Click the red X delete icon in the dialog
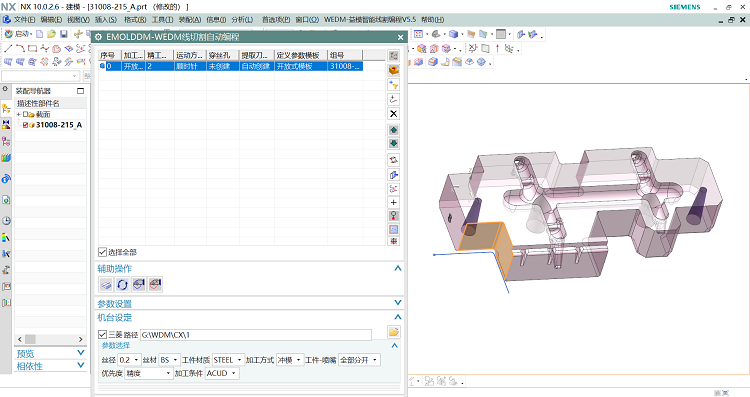This screenshot has height=397, width=750. pos(393,114)
